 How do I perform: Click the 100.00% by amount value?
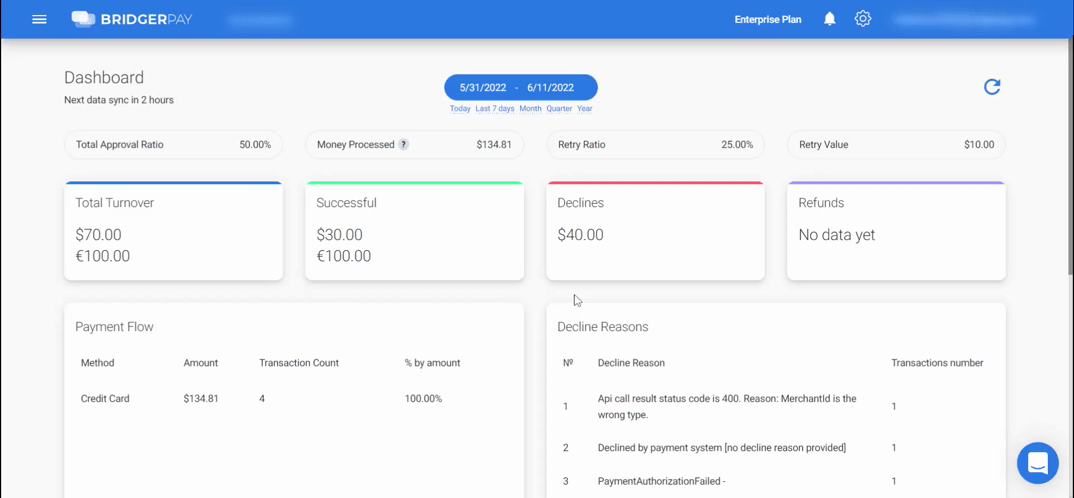pos(423,399)
